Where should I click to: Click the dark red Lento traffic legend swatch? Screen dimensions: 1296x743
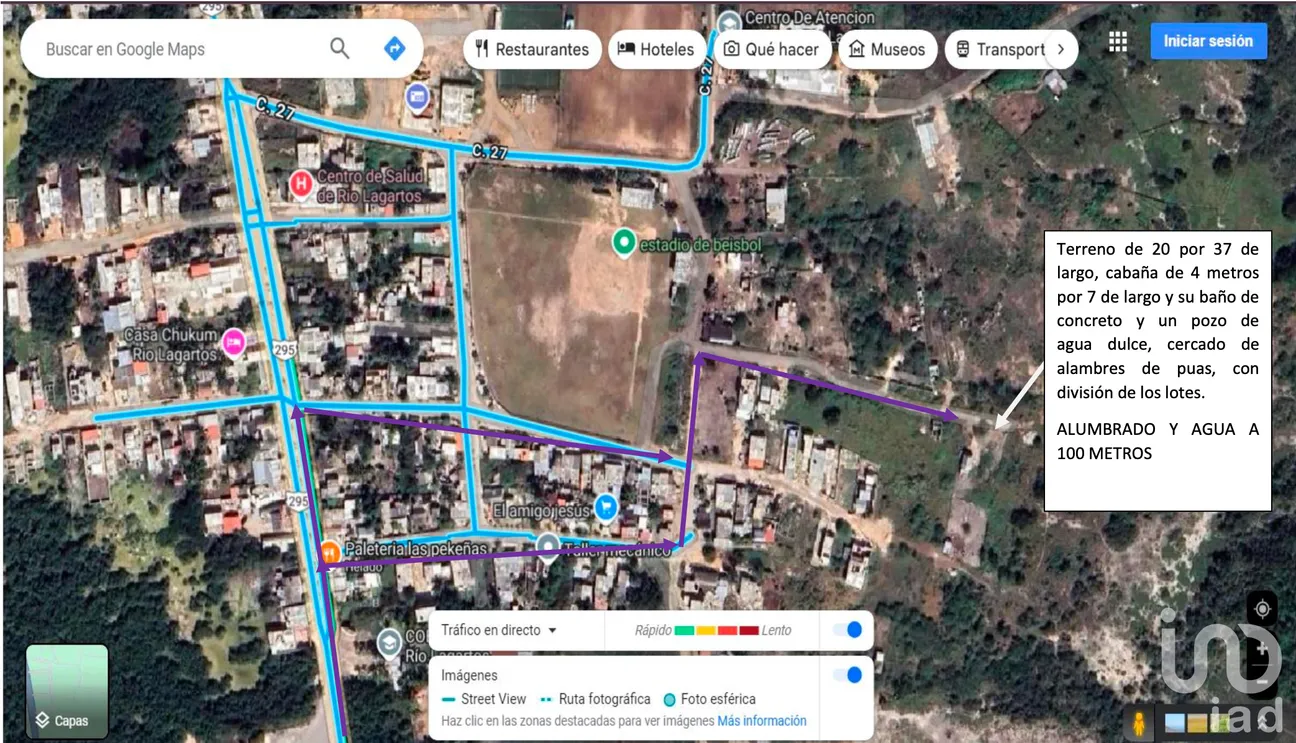click(749, 630)
